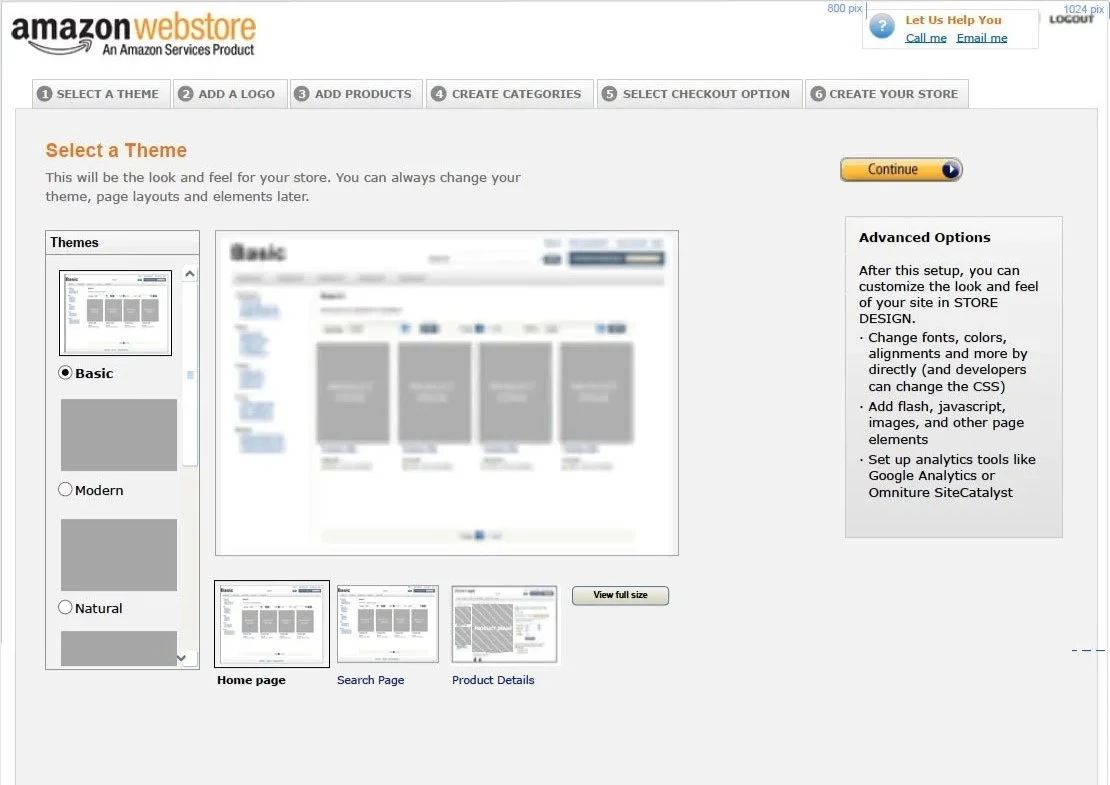Click the Amazon Webstore logo
This screenshot has width=1110, height=785.
click(133, 34)
